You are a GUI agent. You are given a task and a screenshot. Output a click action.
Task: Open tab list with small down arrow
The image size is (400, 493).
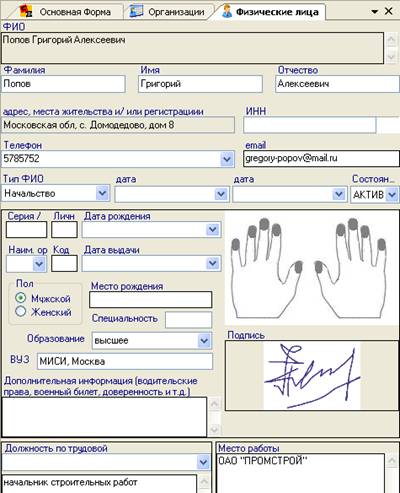375,12
